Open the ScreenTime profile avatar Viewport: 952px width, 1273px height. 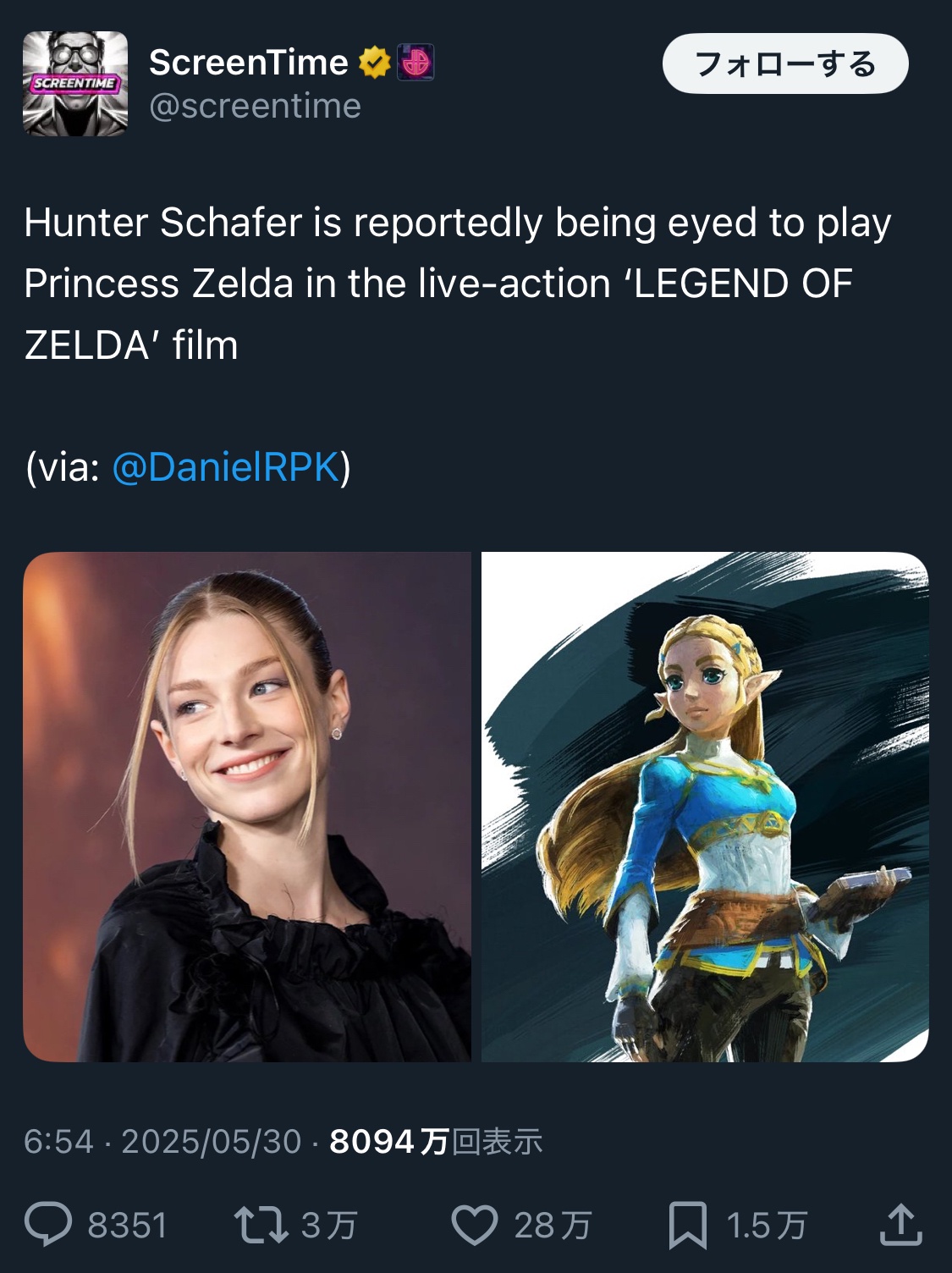(75, 84)
